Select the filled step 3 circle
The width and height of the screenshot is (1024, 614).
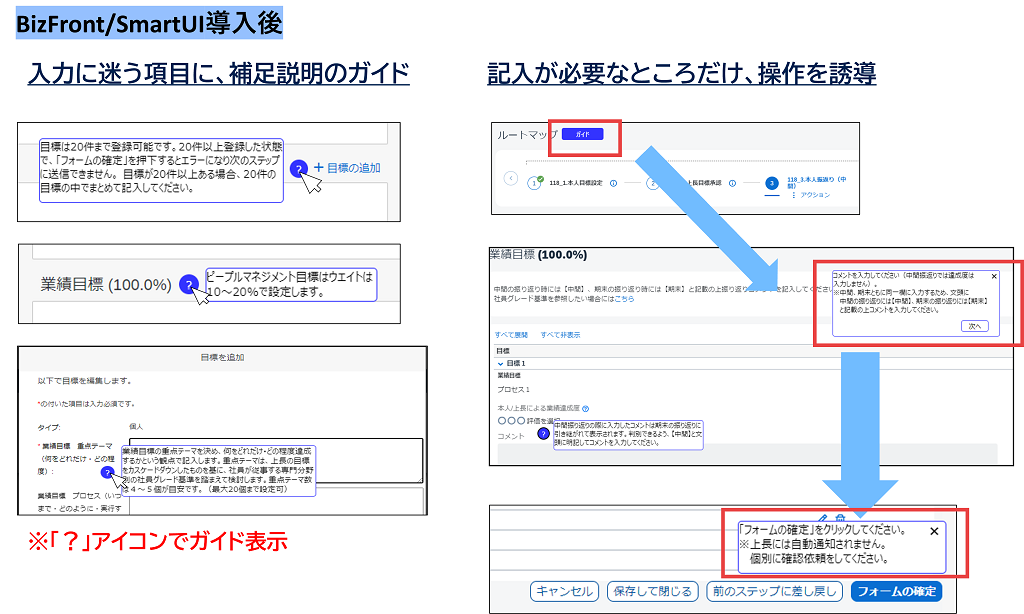point(772,184)
